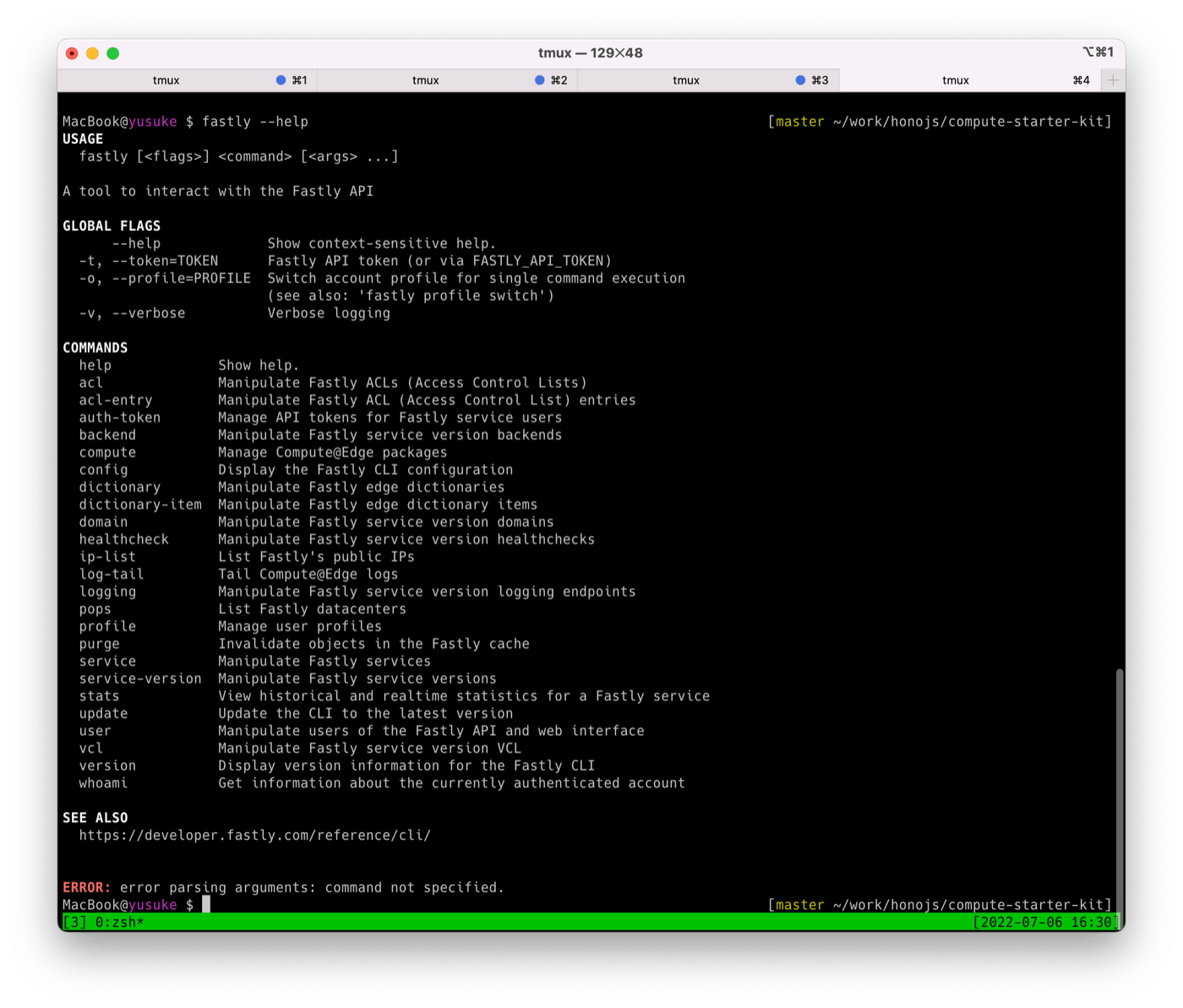Click the ⌥⌘1 window shortcut indicator
This screenshot has width=1183, height=1008.
(1098, 52)
